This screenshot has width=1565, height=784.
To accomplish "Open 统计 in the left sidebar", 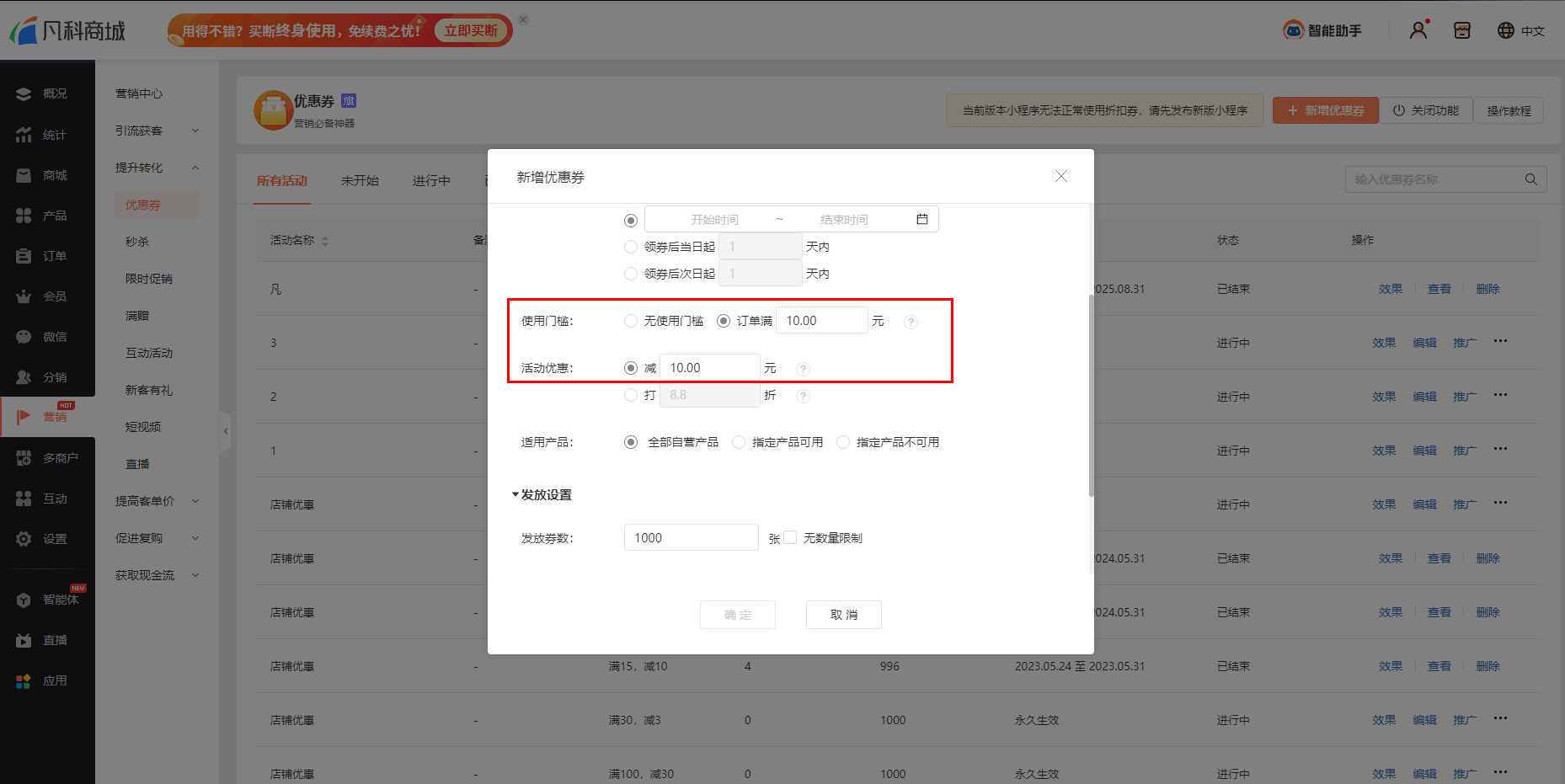I will [x=54, y=135].
